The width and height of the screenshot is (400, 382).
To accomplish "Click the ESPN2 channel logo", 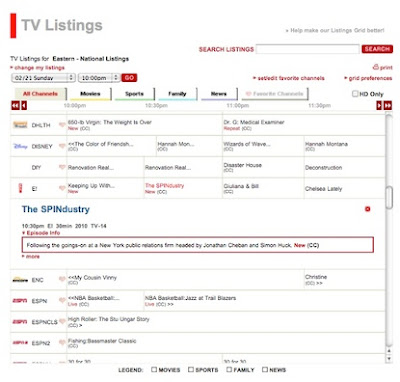I will pyautogui.click(x=20, y=343).
